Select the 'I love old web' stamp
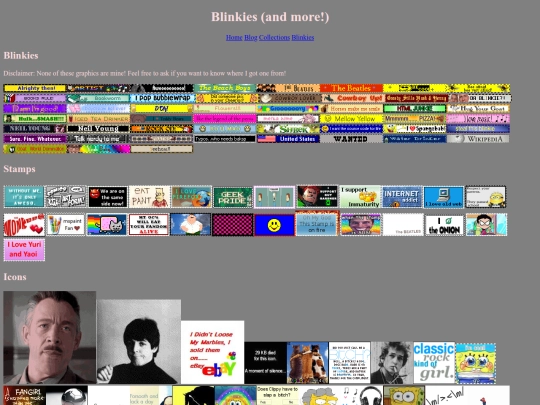 pyautogui.click(x=444, y=197)
